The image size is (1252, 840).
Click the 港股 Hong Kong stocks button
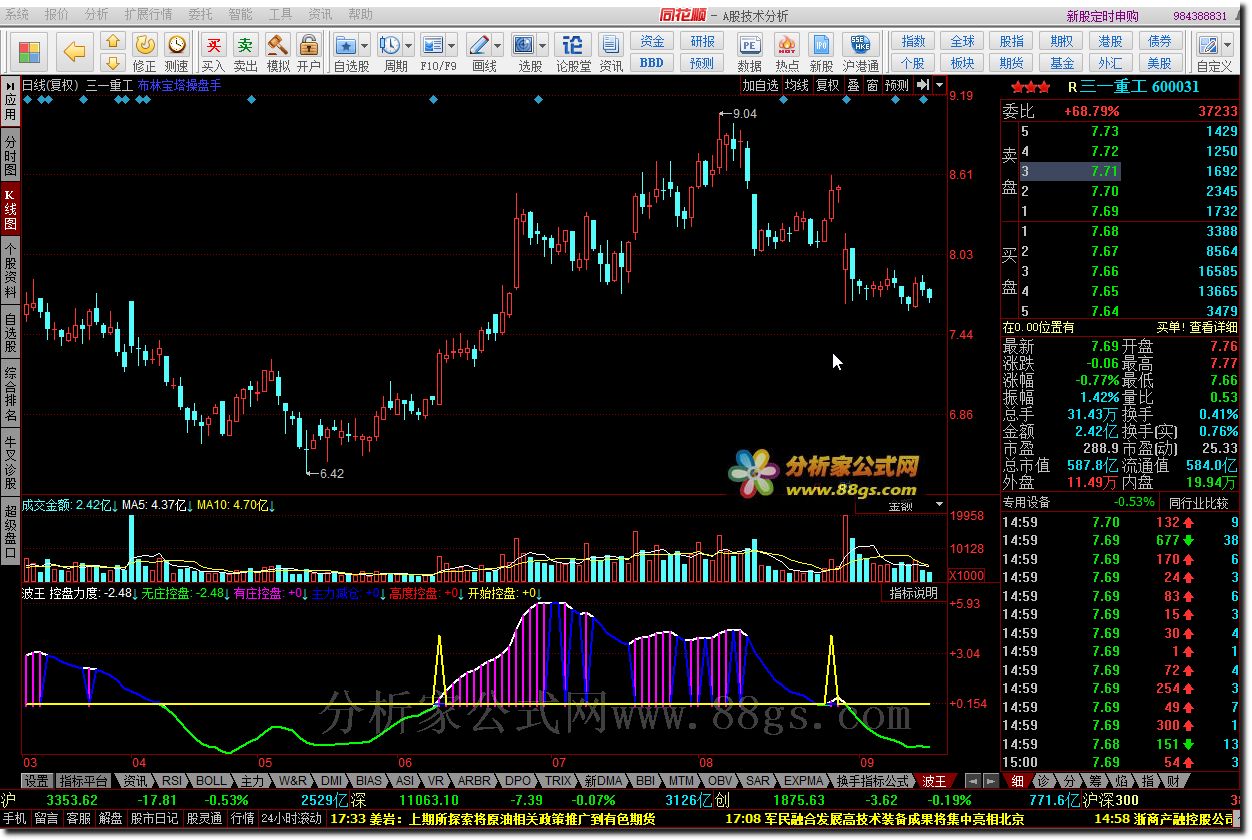point(1110,41)
